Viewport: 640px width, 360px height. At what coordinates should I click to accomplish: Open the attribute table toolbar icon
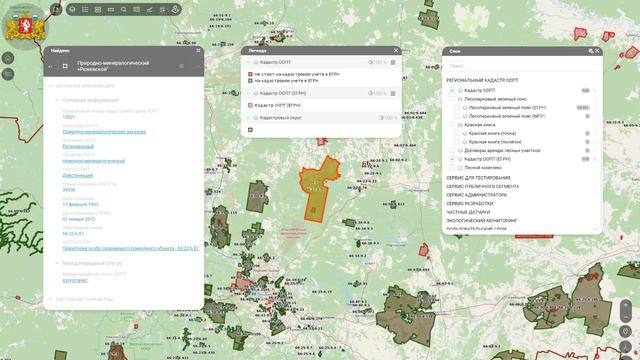[x=137, y=9]
